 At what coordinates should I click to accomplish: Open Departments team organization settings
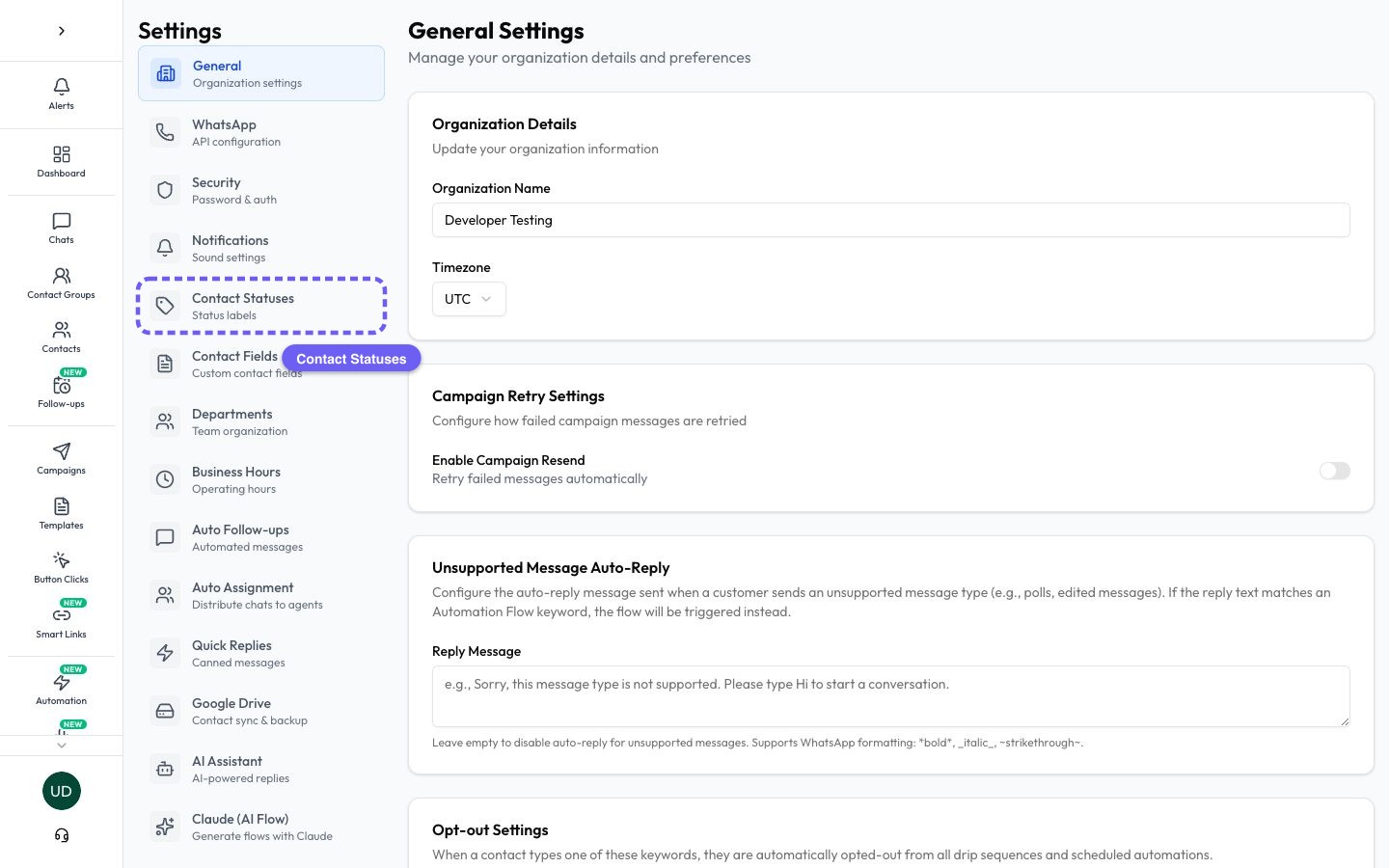pos(261,421)
